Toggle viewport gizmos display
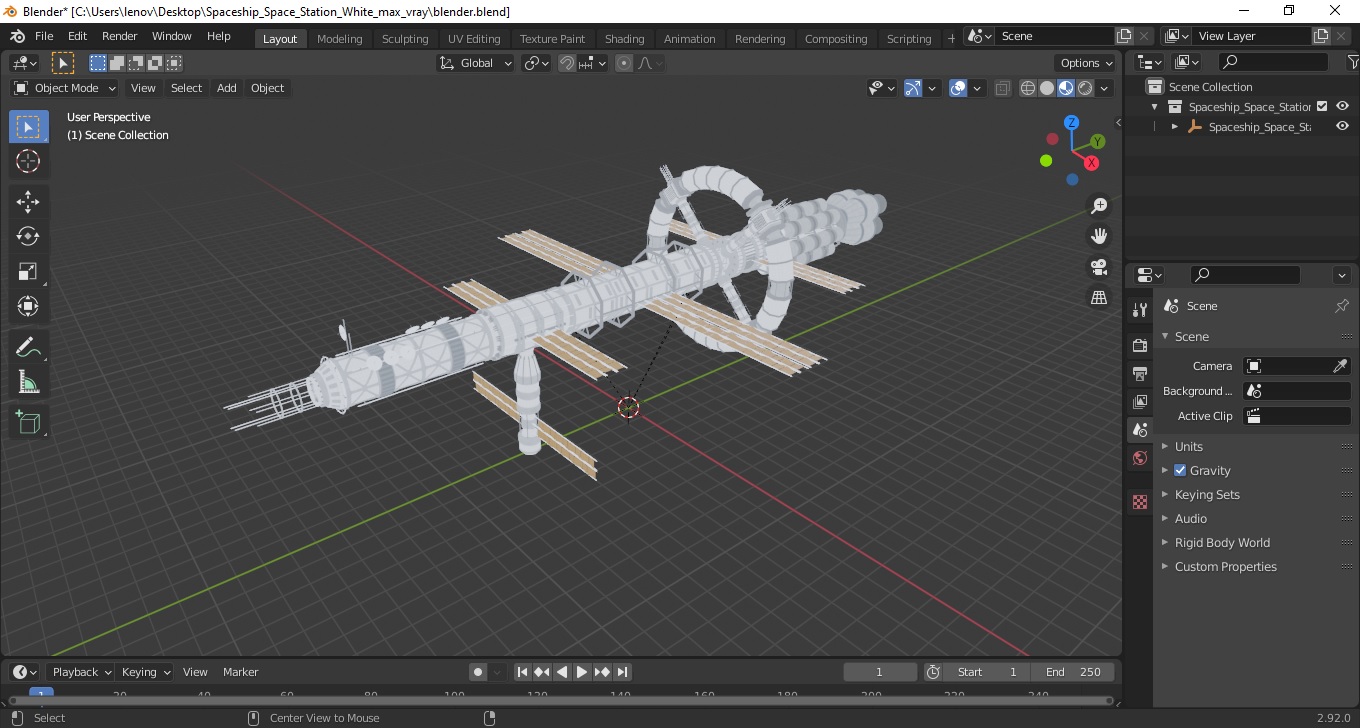 pos(913,88)
